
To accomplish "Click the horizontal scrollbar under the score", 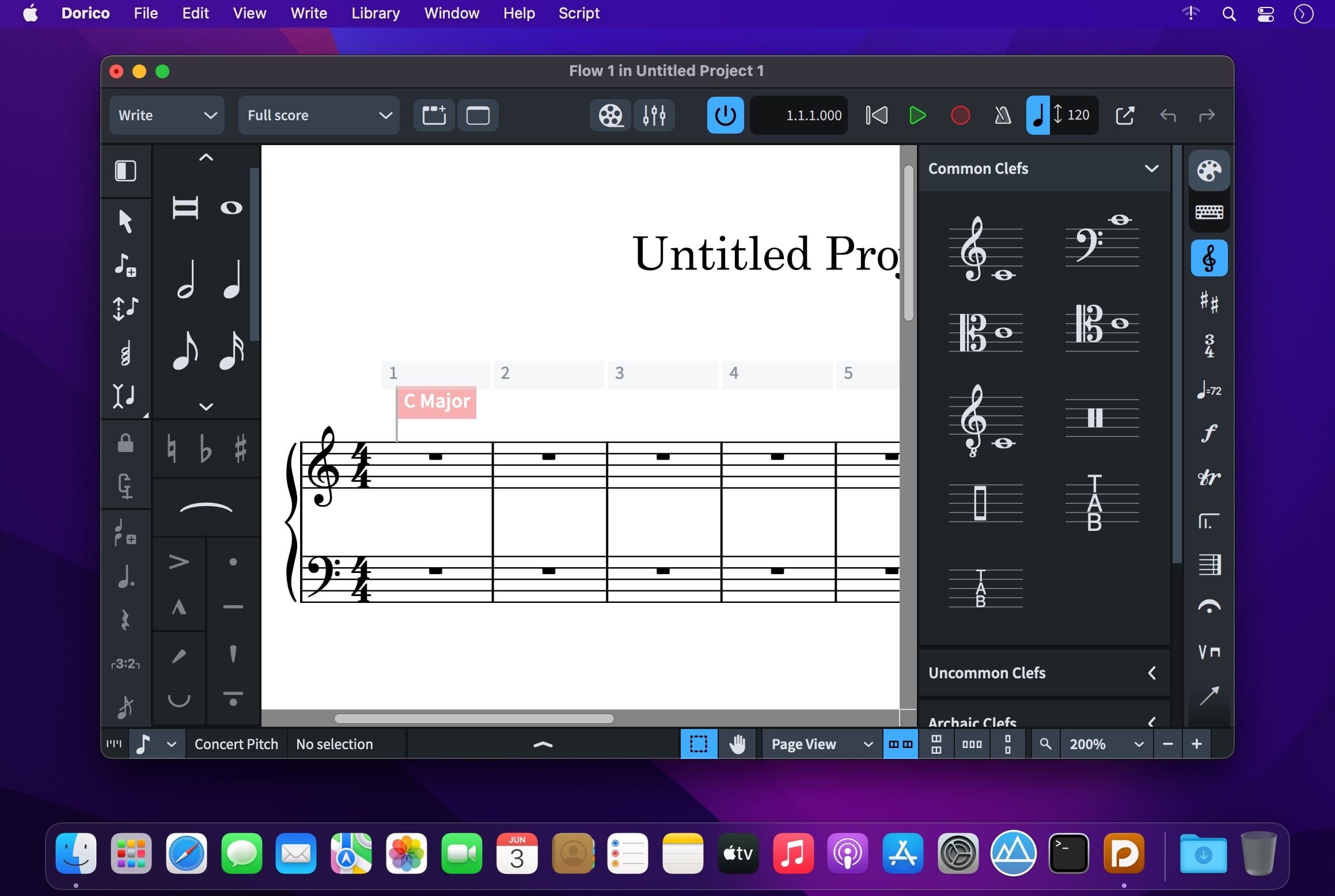I will [x=473, y=718].
